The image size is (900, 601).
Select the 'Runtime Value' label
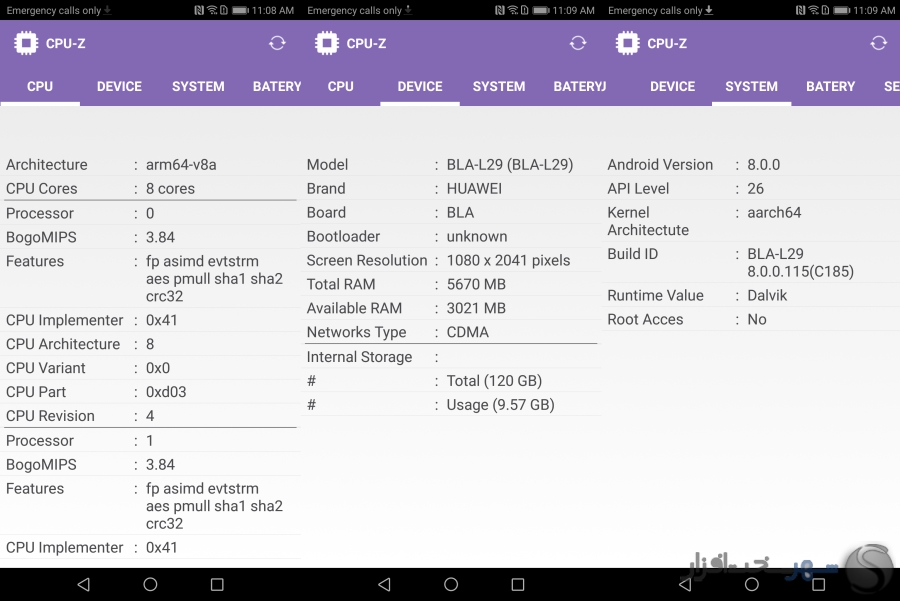655,296
